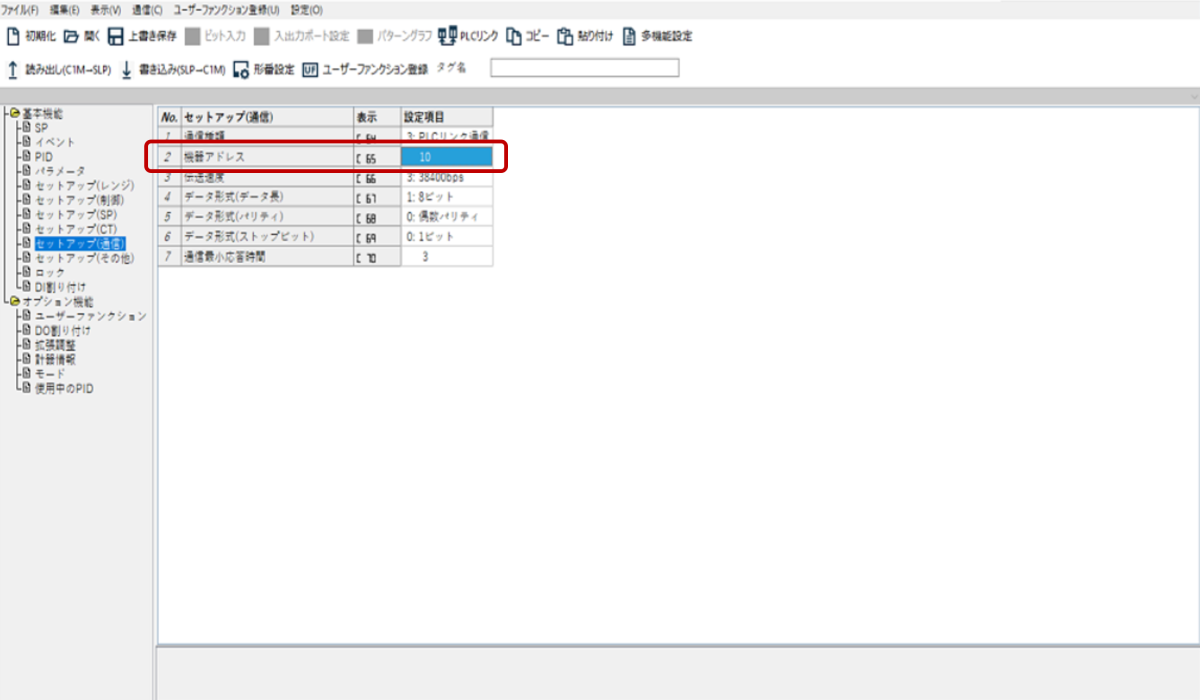
Task: Select PID in the tree
Action: (x=44, y=157)
